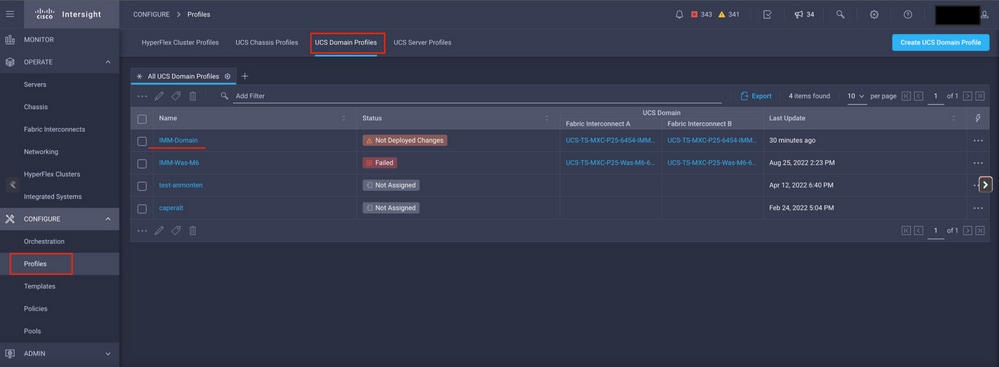Screen dimensions: 999x367
Task: Select UCS Domain Profiles tab
Action: [x=346, y=43]
